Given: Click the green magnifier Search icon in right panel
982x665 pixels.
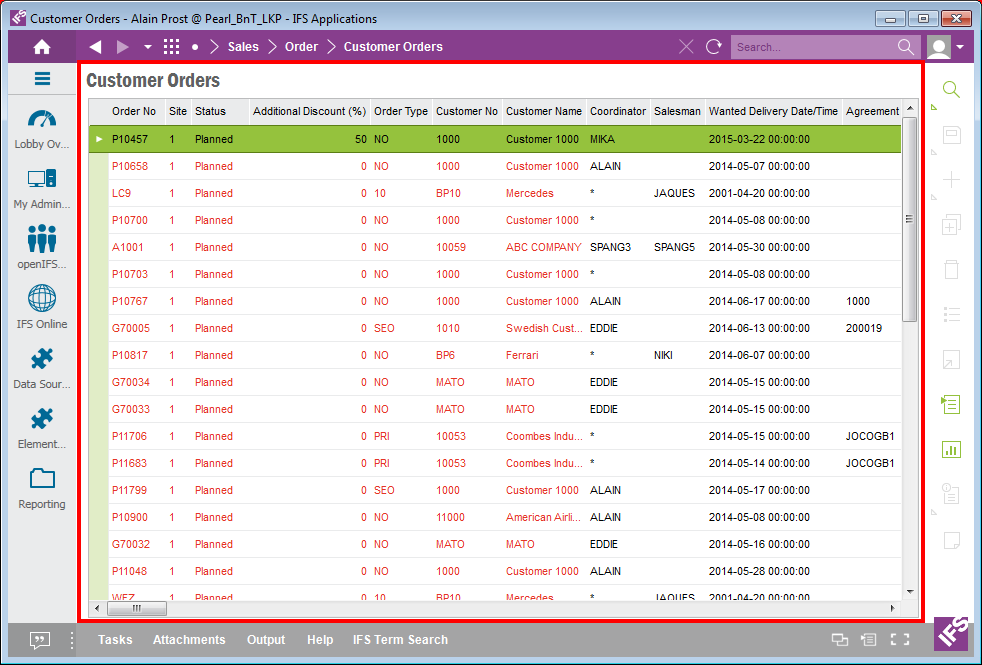Looking at the screenshot, I should click(951, 90).
